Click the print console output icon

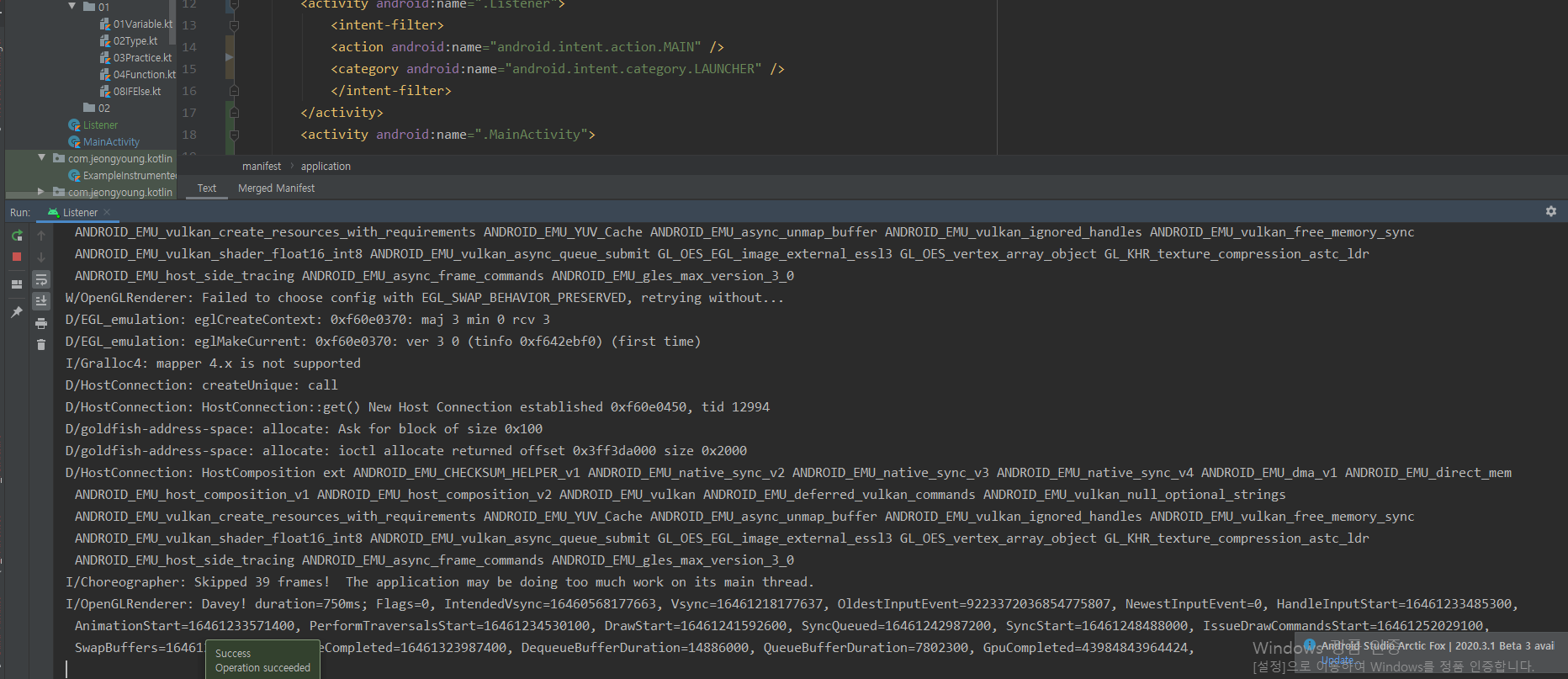coord(41,323)
